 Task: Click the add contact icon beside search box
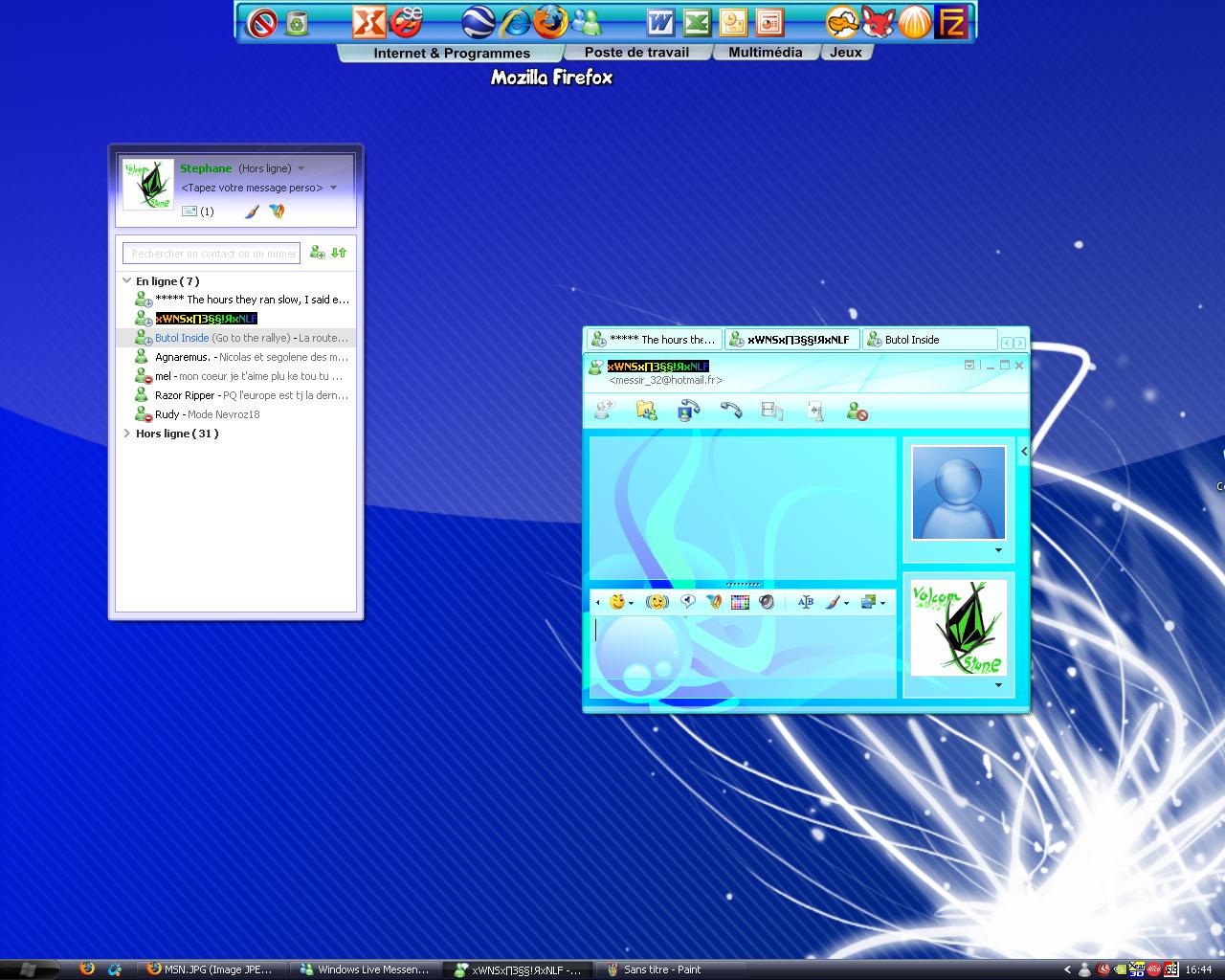point(318,253)
